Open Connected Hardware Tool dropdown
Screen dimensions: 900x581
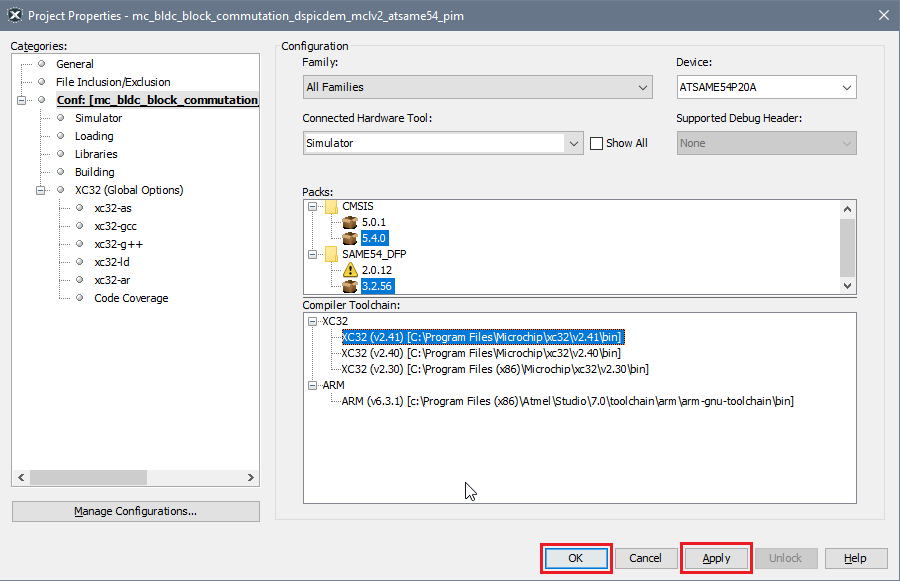click(443, 143)
